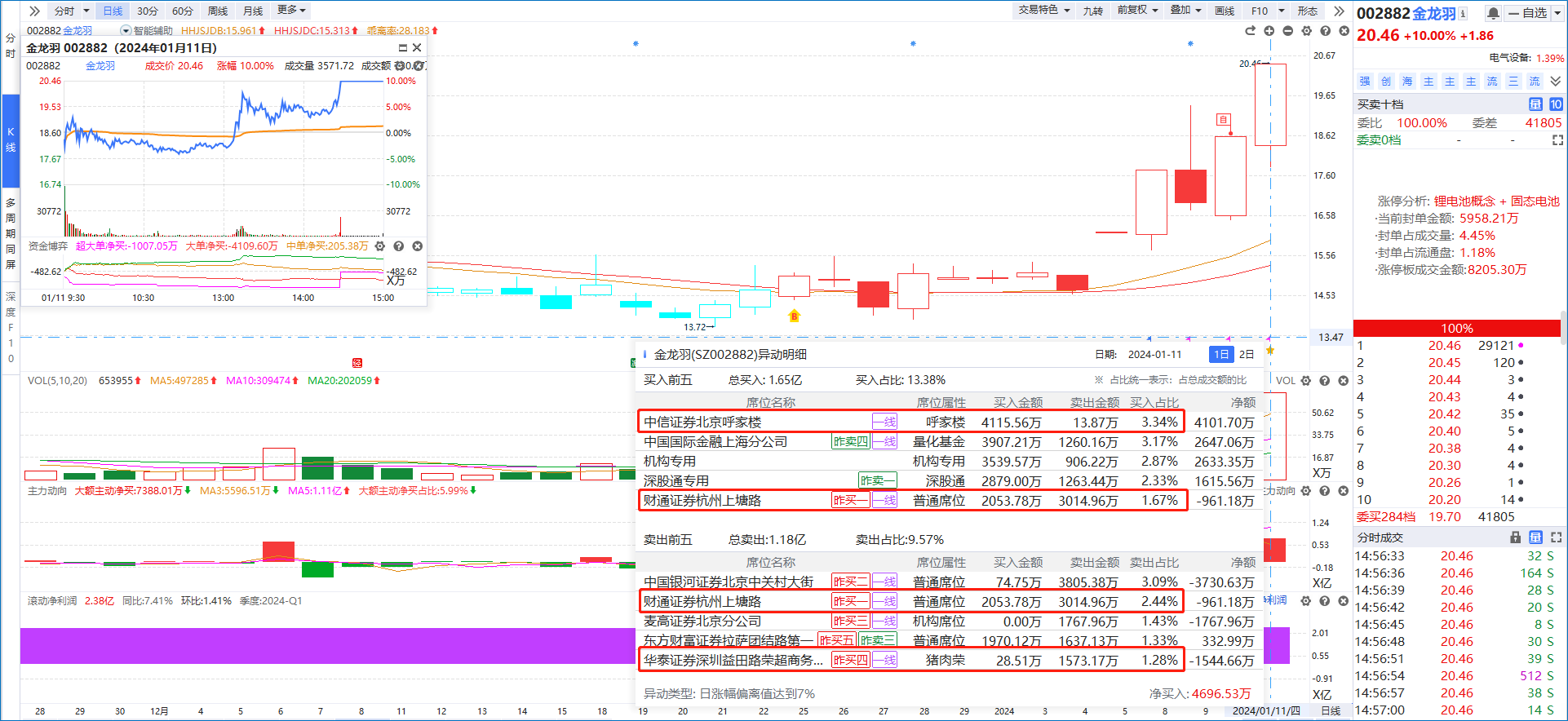This screenshot has width=1568, height=721.
Task: Open the 分时 period dropdown arrow
Action: (86, 11)
